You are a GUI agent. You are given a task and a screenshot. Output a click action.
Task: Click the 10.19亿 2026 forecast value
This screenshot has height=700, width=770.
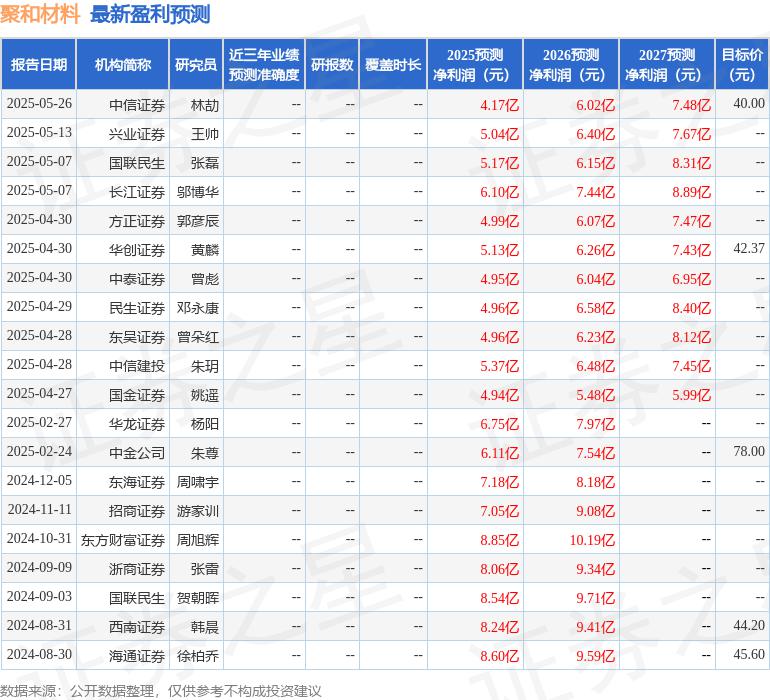(x=592, y=540)
